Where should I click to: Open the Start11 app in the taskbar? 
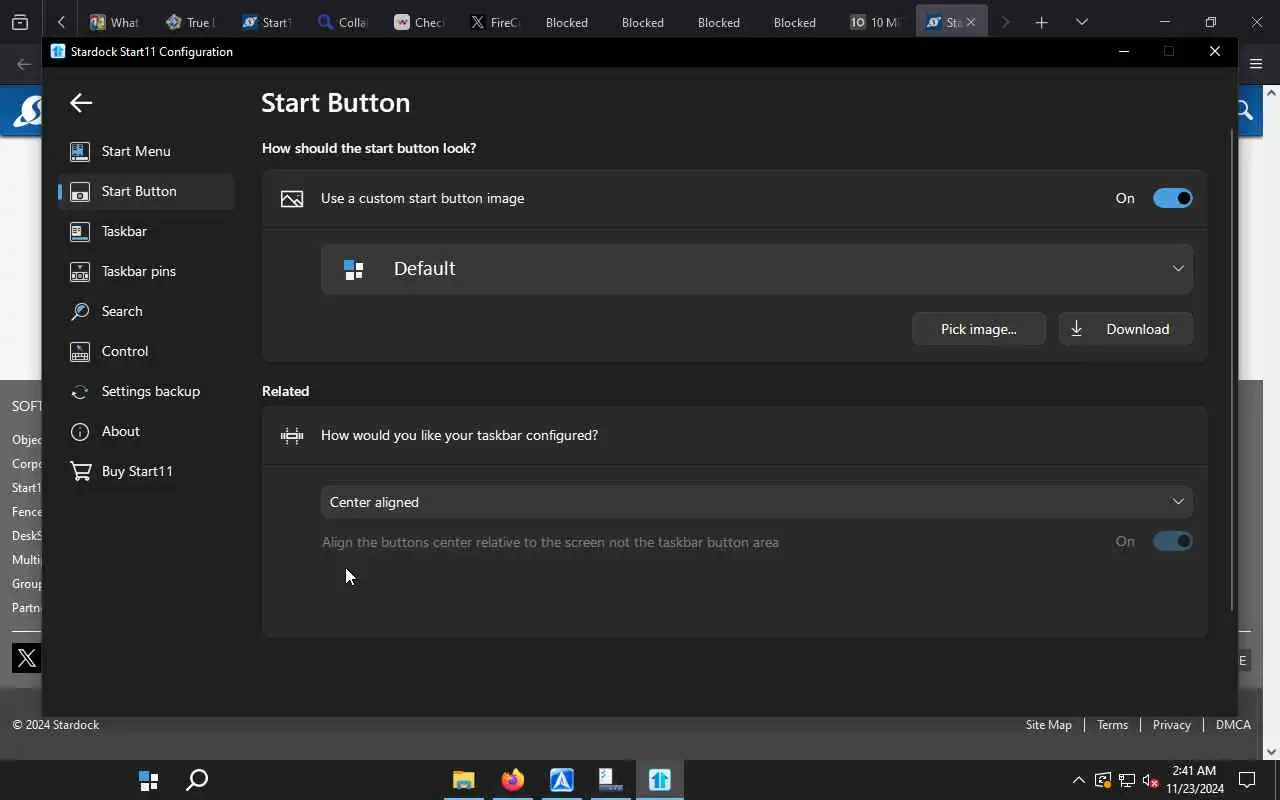[659, 780]
